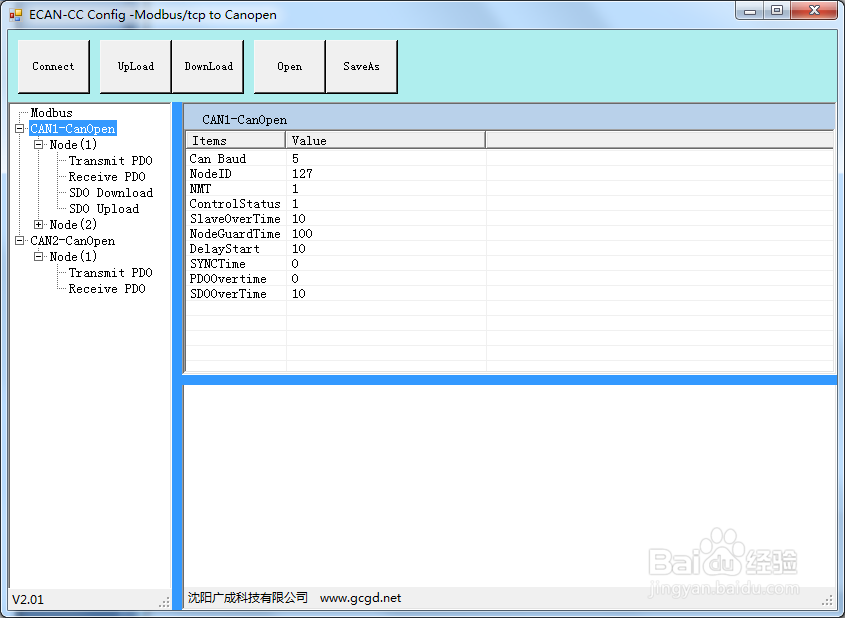Select the CAN1-CanOpen tree node
This screenshot has width=845, height=618.
[x=73, y=129]
